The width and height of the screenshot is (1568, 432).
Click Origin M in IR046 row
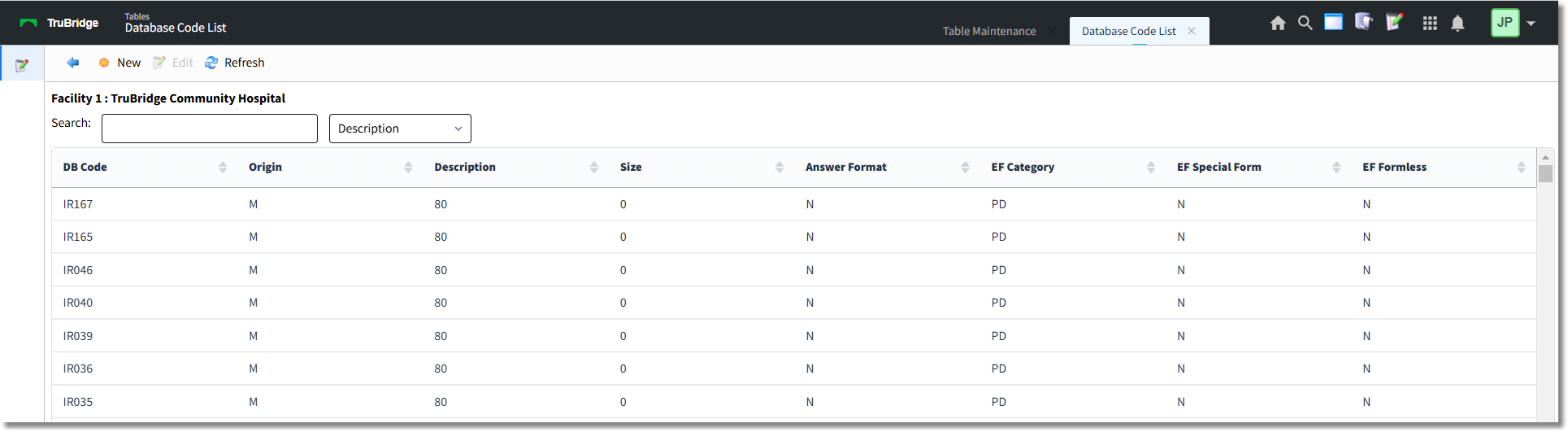(x=254, y=270)
